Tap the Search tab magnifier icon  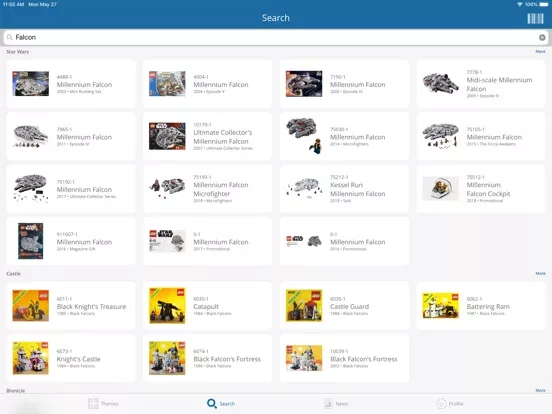(212, 403)
